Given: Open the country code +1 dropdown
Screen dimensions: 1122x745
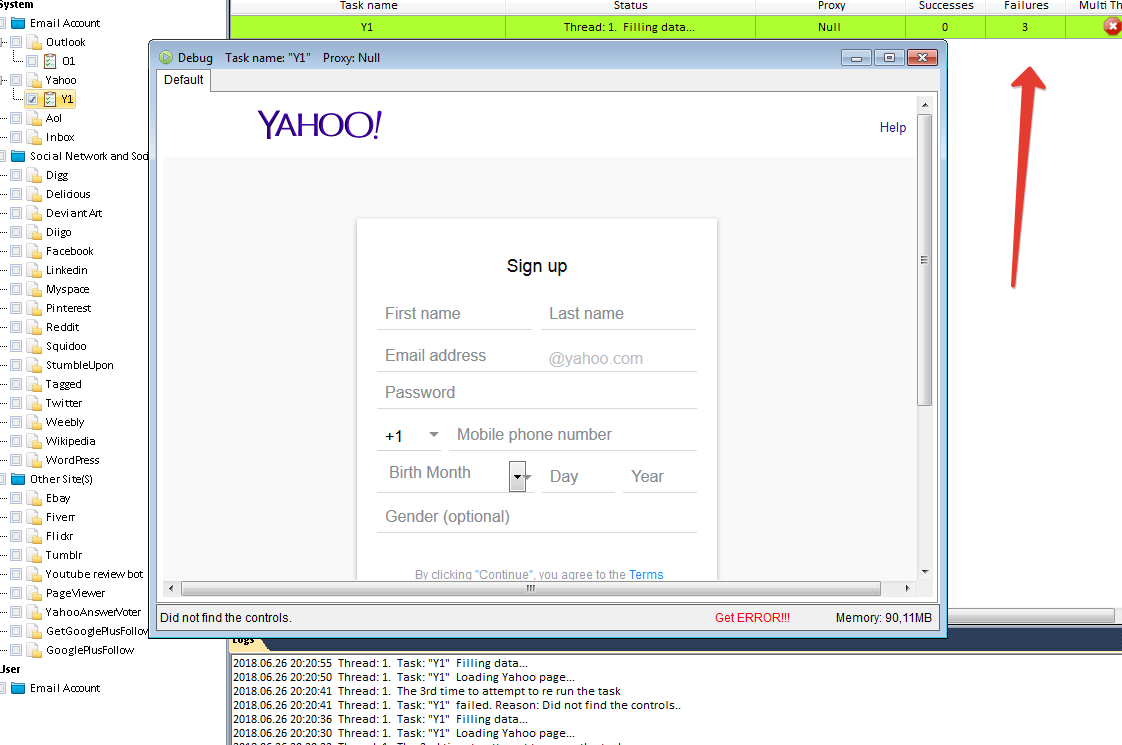Looking at the screenshot, I should click(x=433, y=435).
